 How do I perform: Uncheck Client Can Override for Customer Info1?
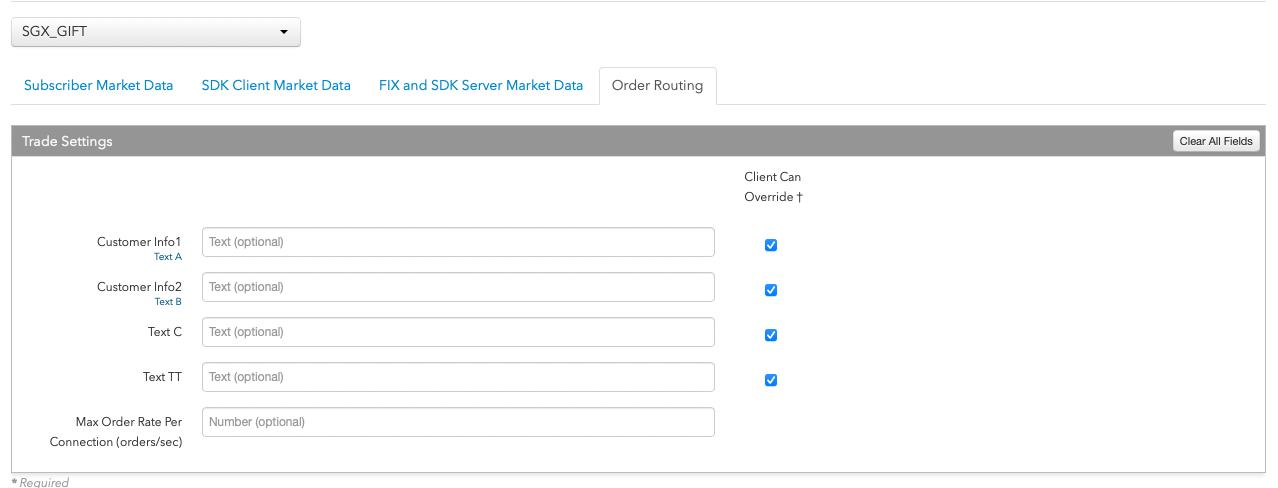point(771,245)
